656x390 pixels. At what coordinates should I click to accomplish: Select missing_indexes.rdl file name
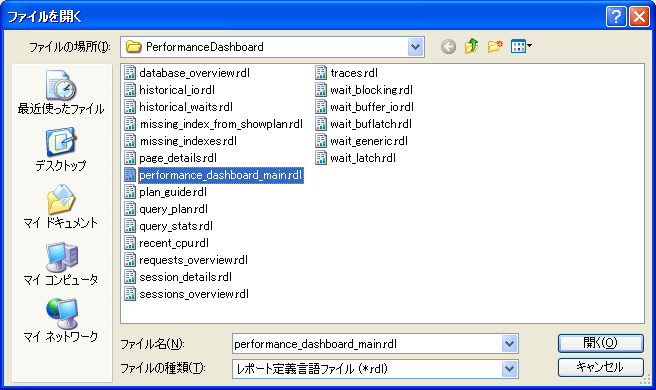pyautogui.click(x=188, y=141)
